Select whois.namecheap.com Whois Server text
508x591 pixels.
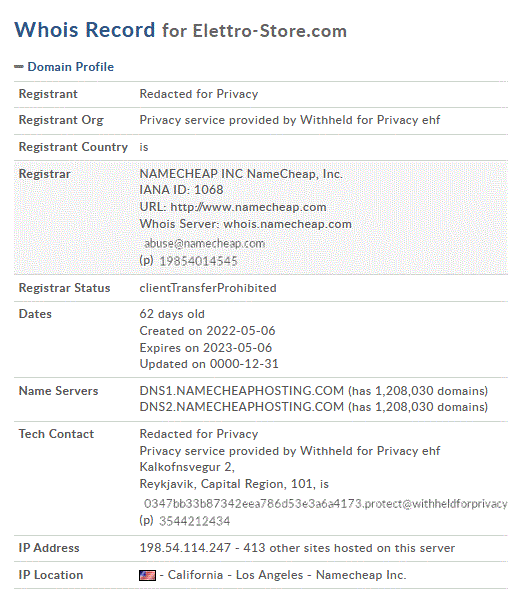coord(288,224)
